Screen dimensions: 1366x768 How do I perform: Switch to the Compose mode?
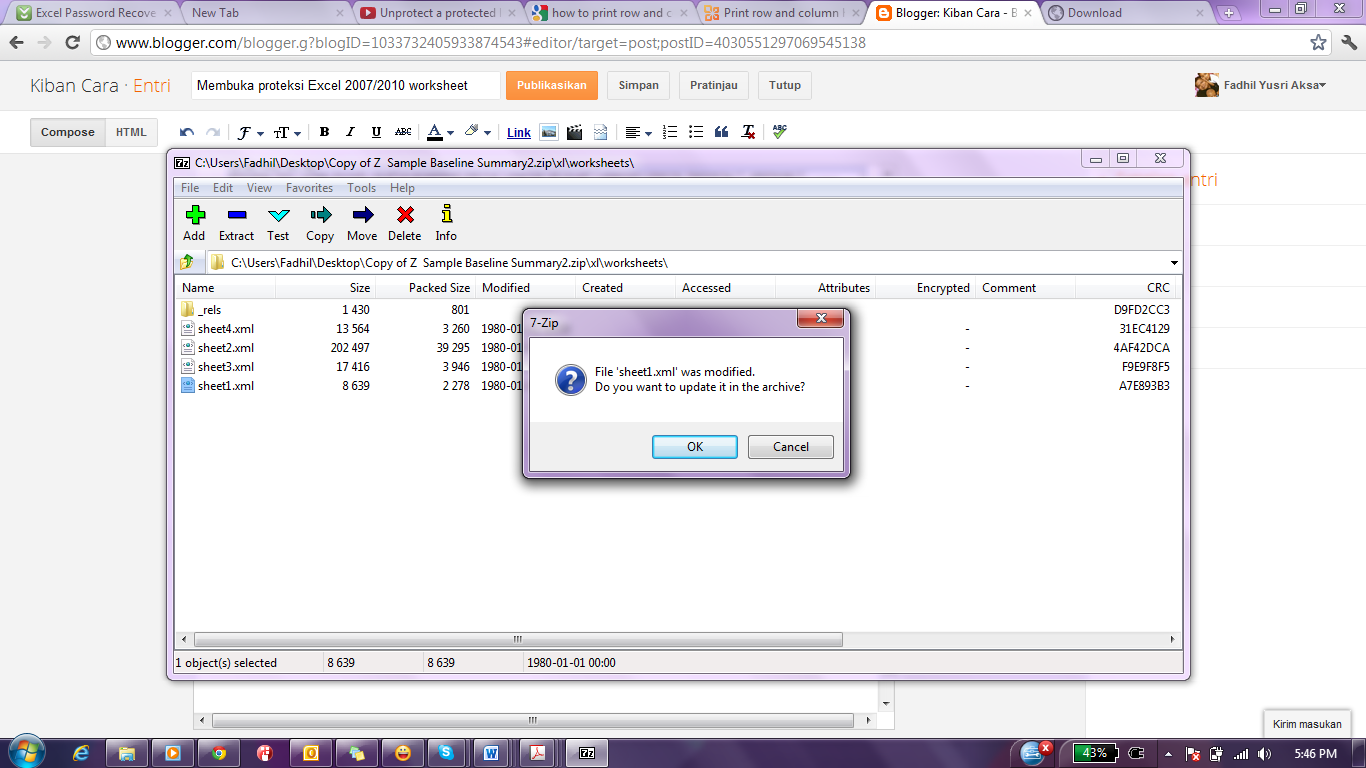[x=68, y=132]
